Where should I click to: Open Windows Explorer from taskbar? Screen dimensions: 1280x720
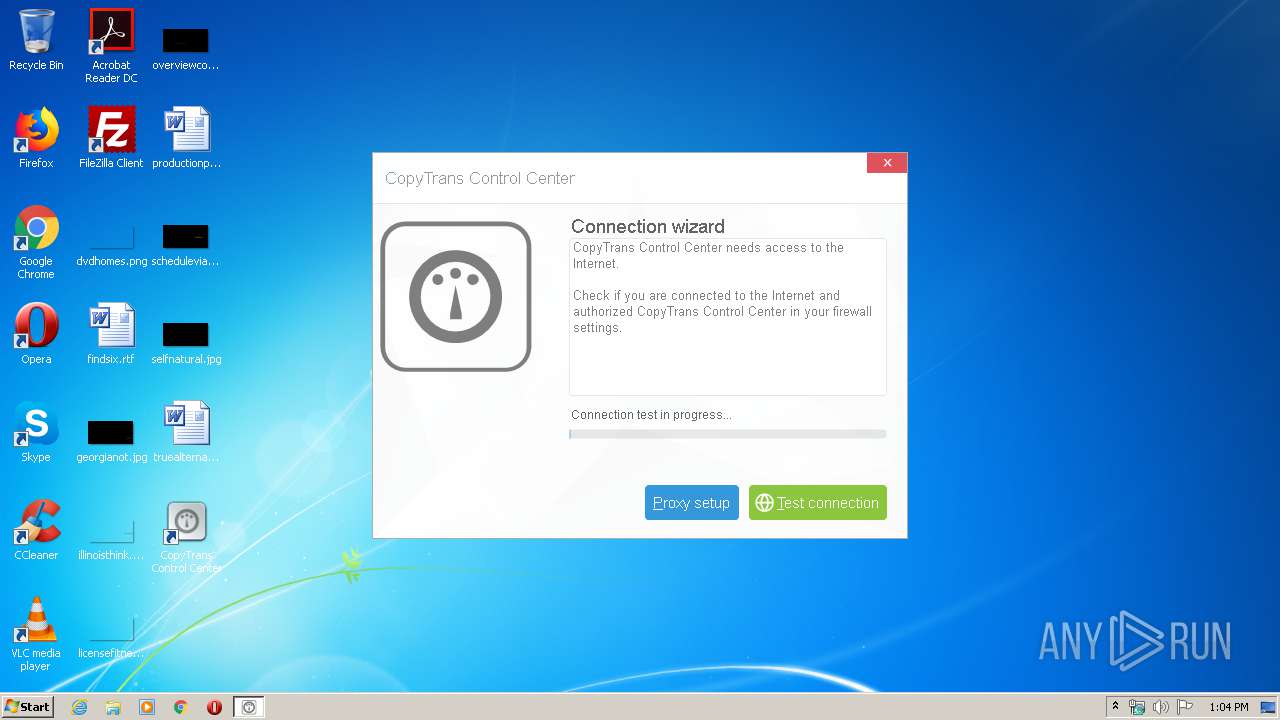(113, 707)
